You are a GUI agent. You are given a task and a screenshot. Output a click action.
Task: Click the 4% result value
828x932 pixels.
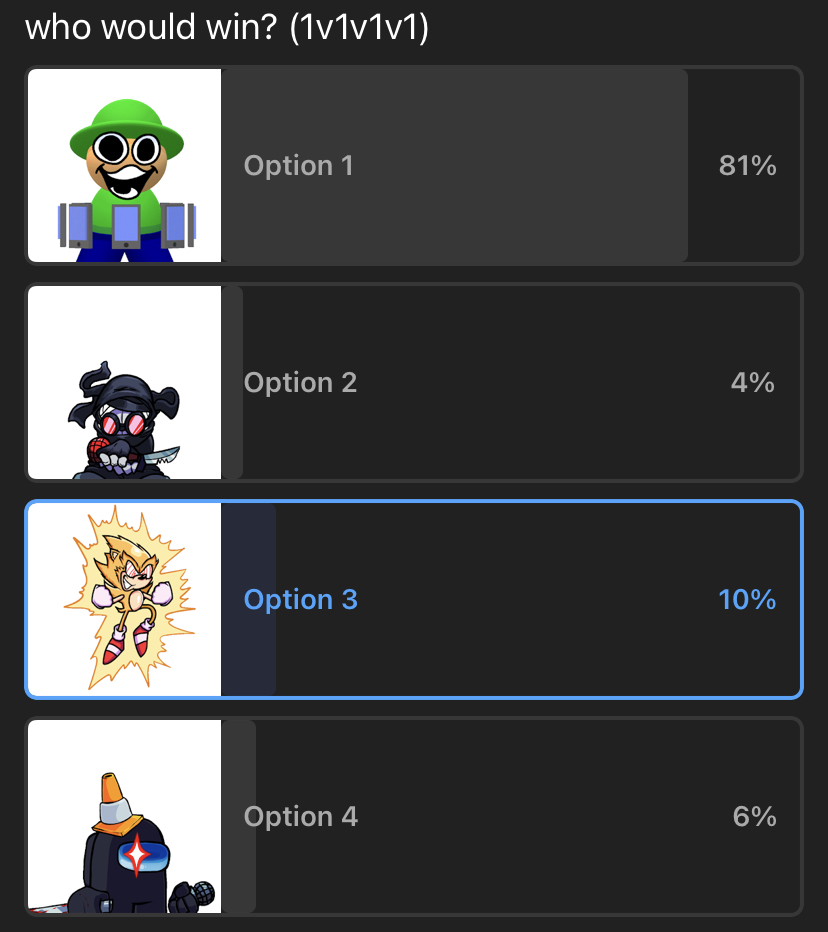[x=753, y=383]
